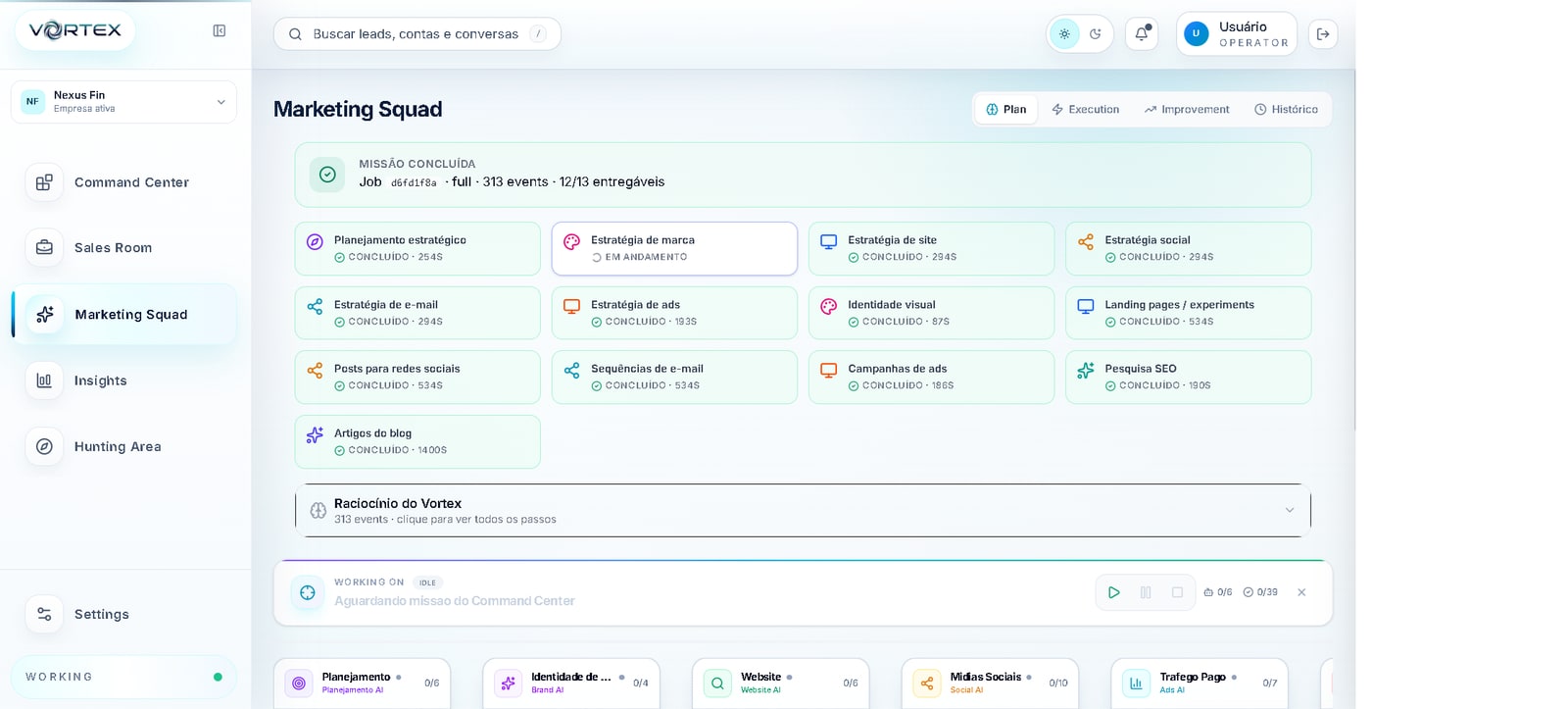1568x709 pixels.
Task: Open Planejamento AI agent card
Action: (362, 684)
